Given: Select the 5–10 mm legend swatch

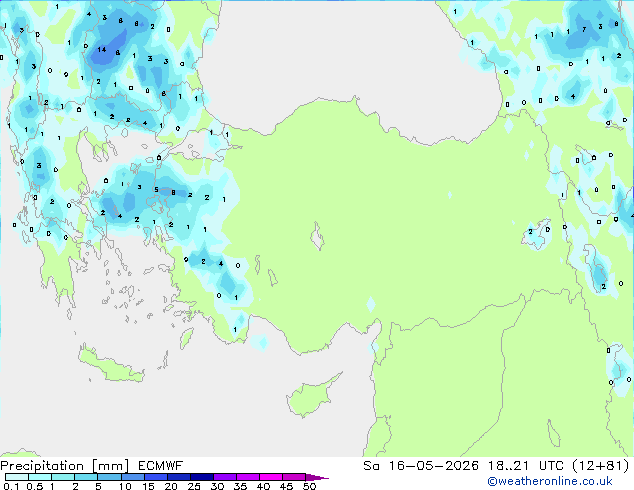Looking at the screenshot, I should point(110,477).
